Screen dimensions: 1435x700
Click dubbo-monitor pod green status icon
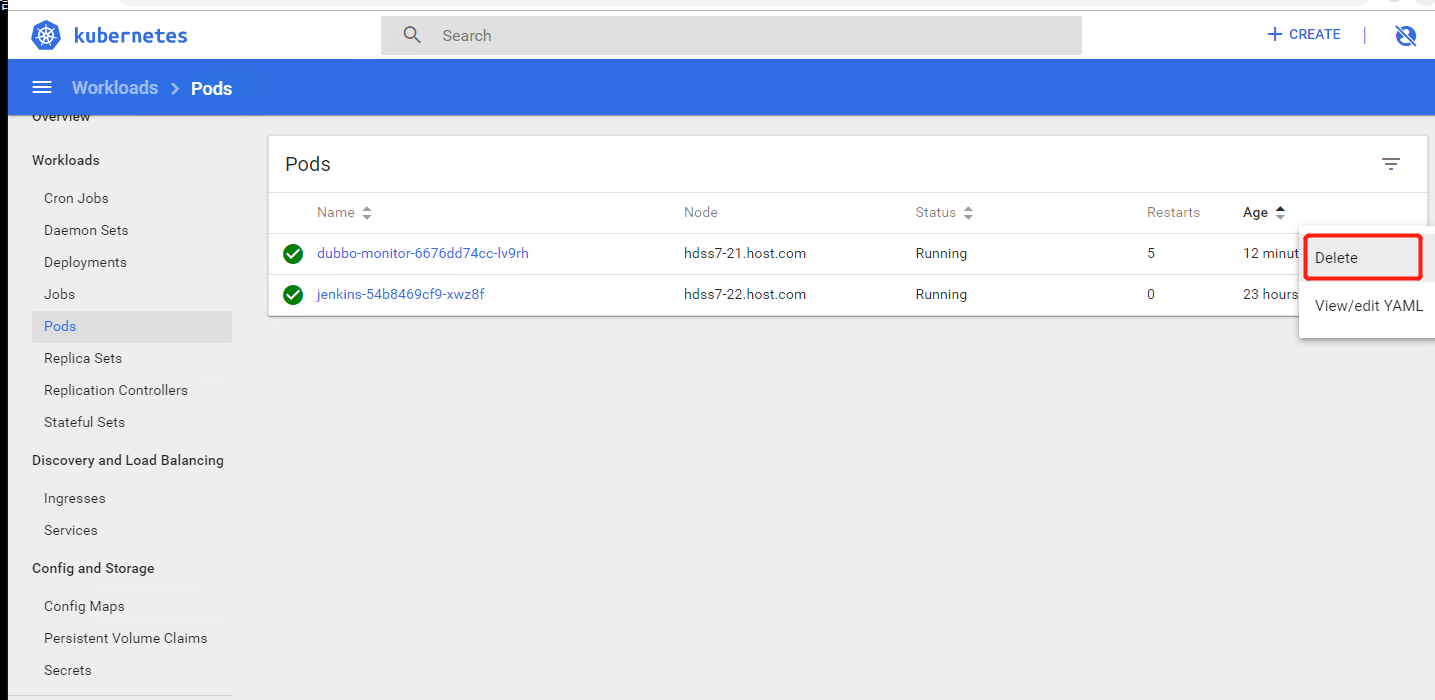pos(293,254)
